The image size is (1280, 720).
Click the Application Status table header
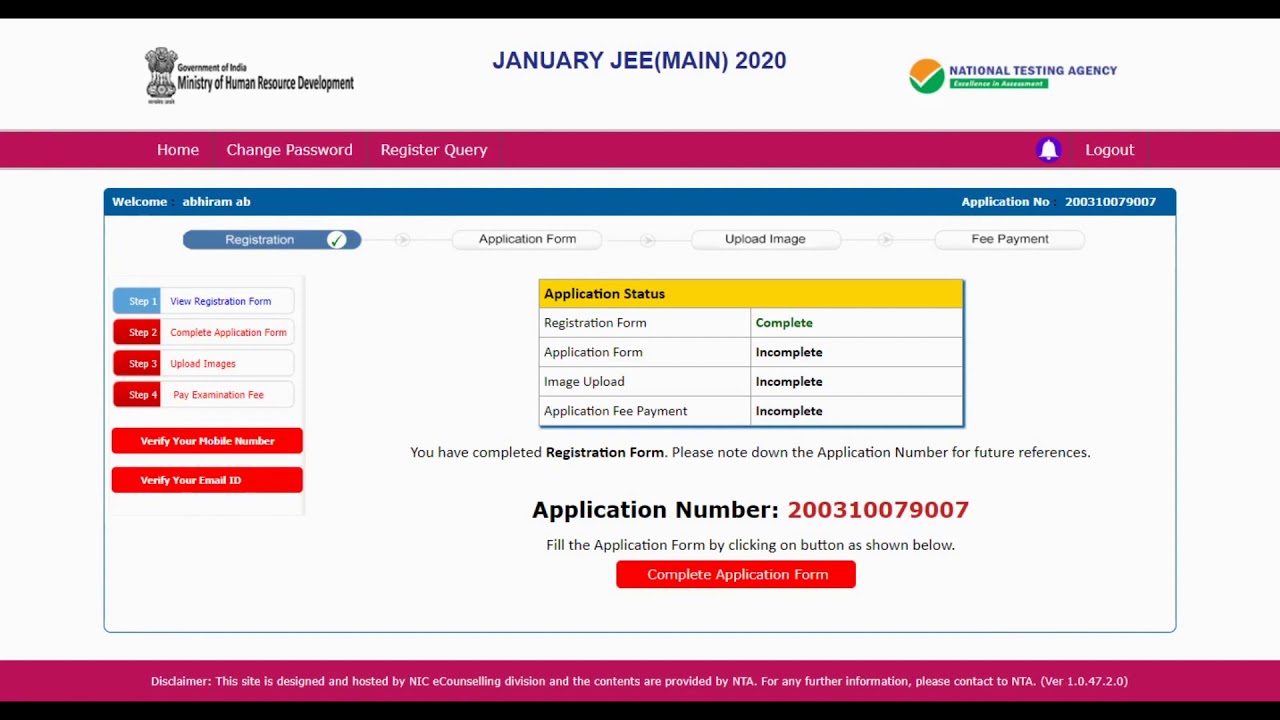[751, 294]
